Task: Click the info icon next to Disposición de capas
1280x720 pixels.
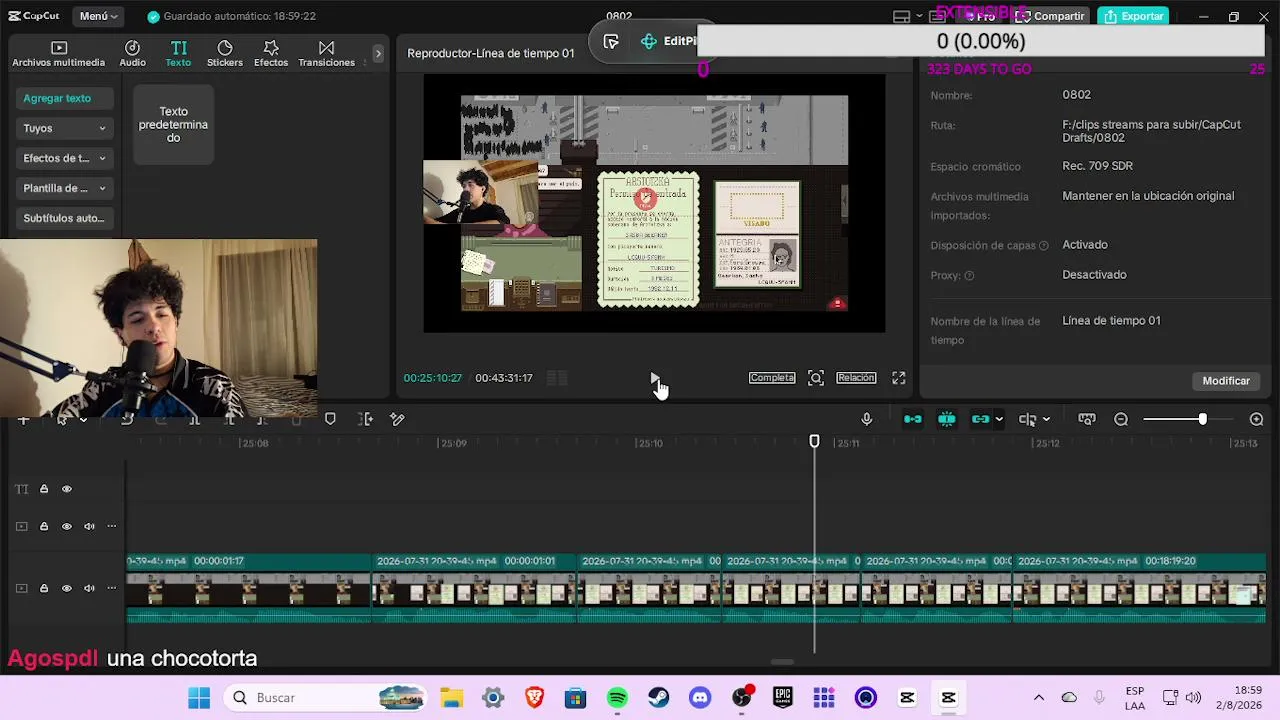Action: click(1044, 246)
